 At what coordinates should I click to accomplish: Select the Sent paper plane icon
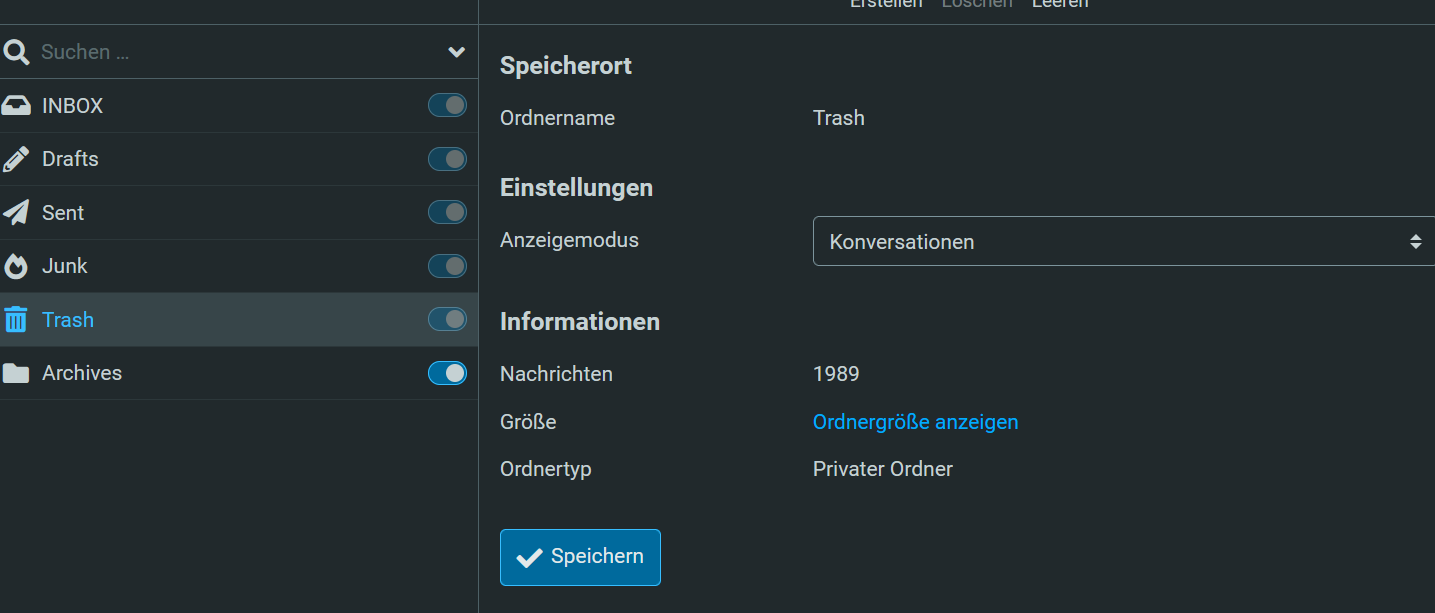click(16, 213)
